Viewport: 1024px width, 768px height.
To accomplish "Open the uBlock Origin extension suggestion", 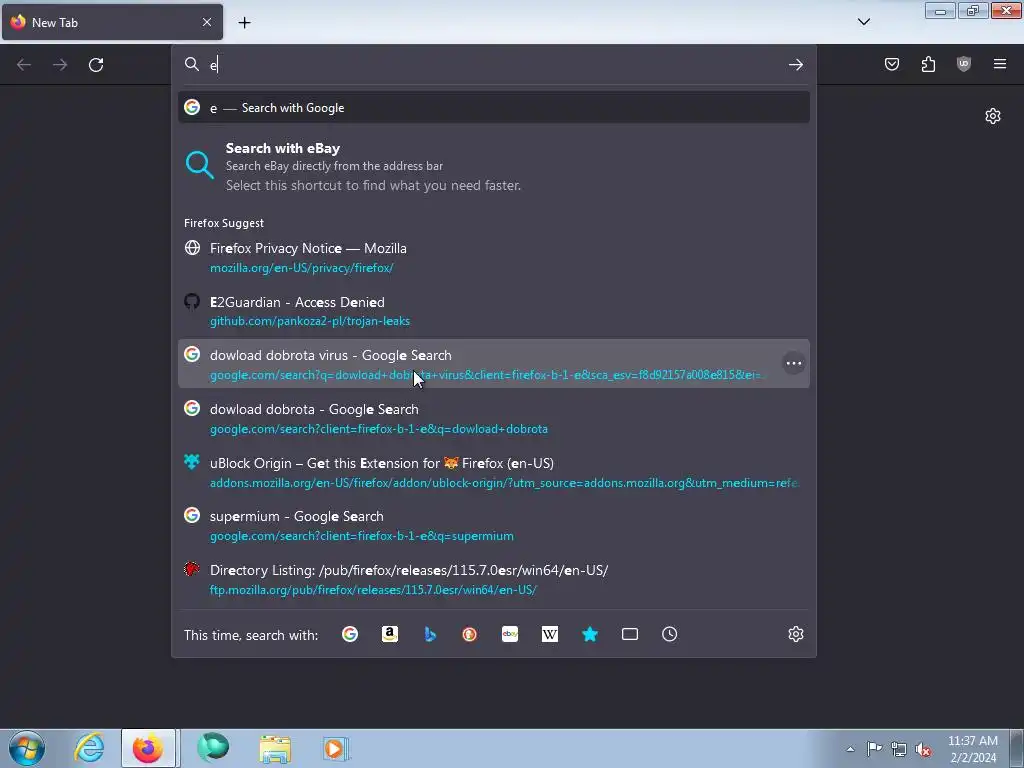I will point(494,472).
